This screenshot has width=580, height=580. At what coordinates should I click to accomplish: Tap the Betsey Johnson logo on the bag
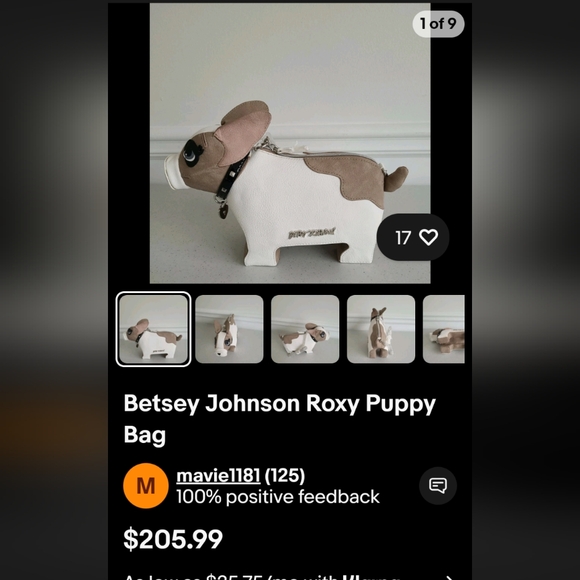[311, 234]
